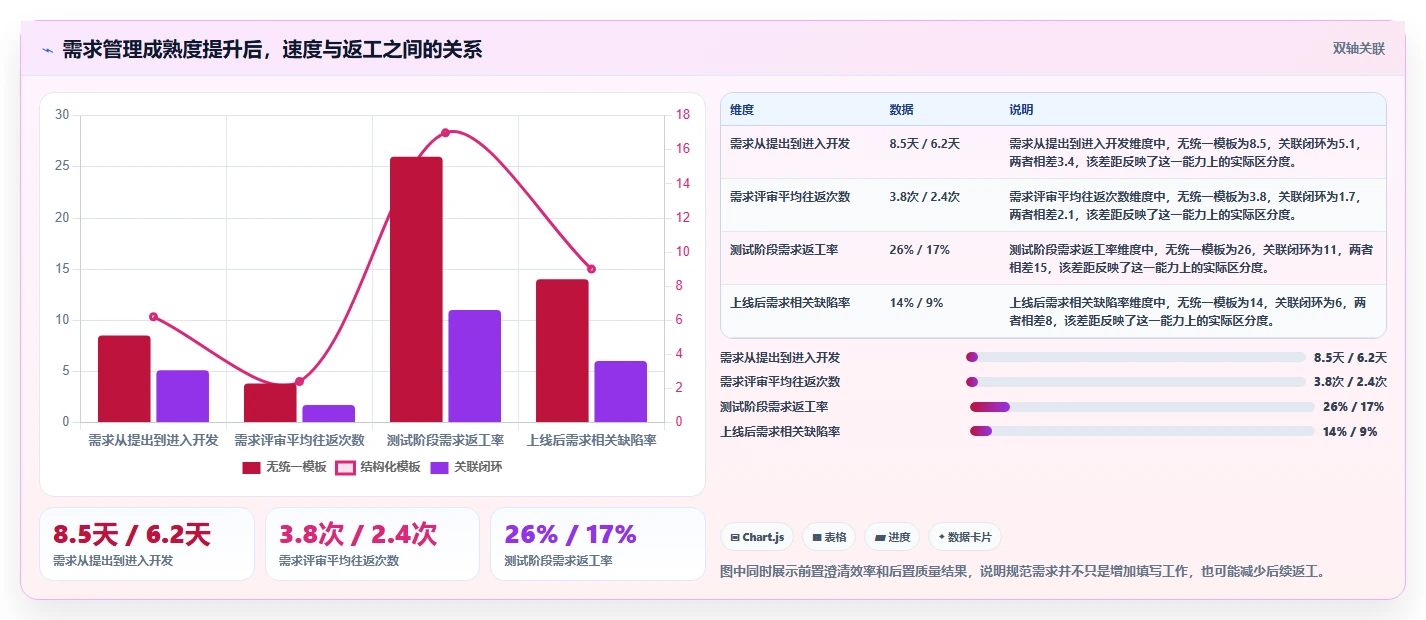Click the chart x-axis label 需求评审平均往返次数
The width and height of the screenshot is (1426, 620).
[299, 440]
